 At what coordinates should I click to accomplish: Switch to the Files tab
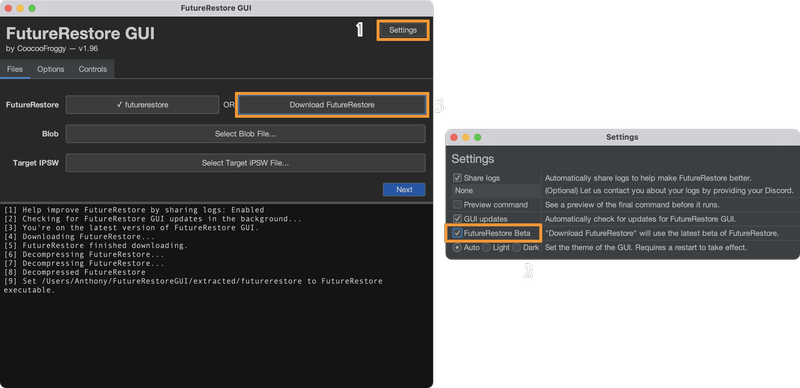pyautogui.click(x=15, y=69)
